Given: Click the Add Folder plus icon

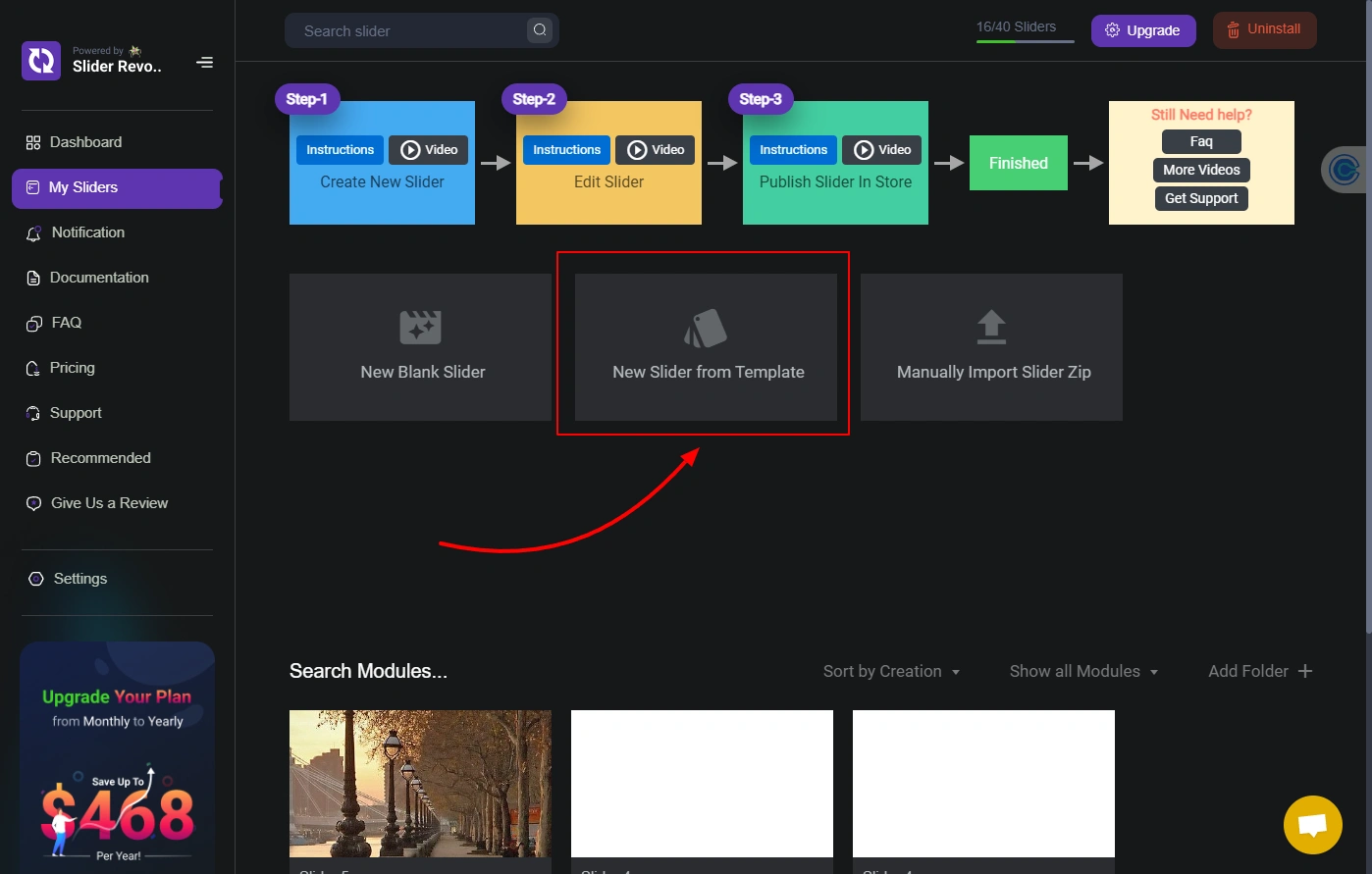Looking at the screenshot, I should pyautogui.click(x=1305, y=671).
